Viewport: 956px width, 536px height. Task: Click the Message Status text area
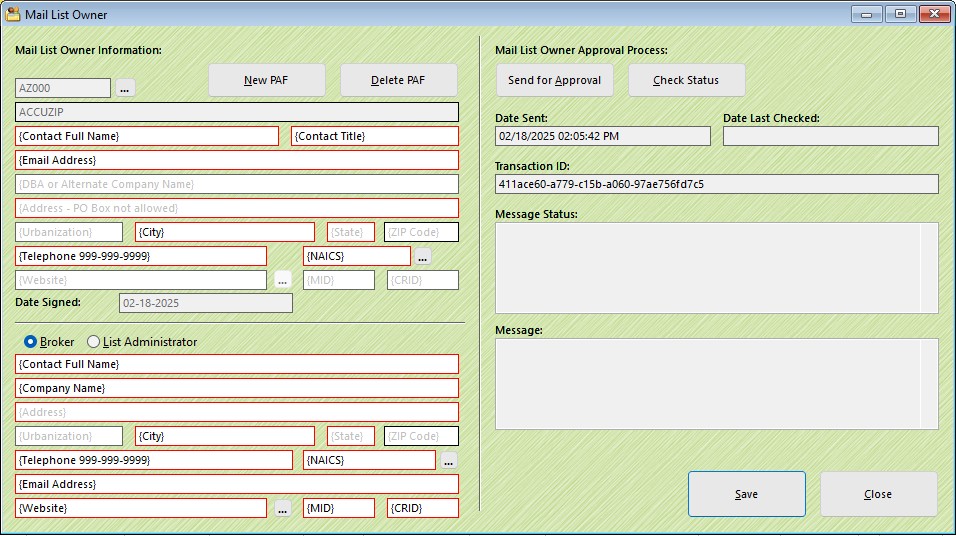click(x=717, y=268)
